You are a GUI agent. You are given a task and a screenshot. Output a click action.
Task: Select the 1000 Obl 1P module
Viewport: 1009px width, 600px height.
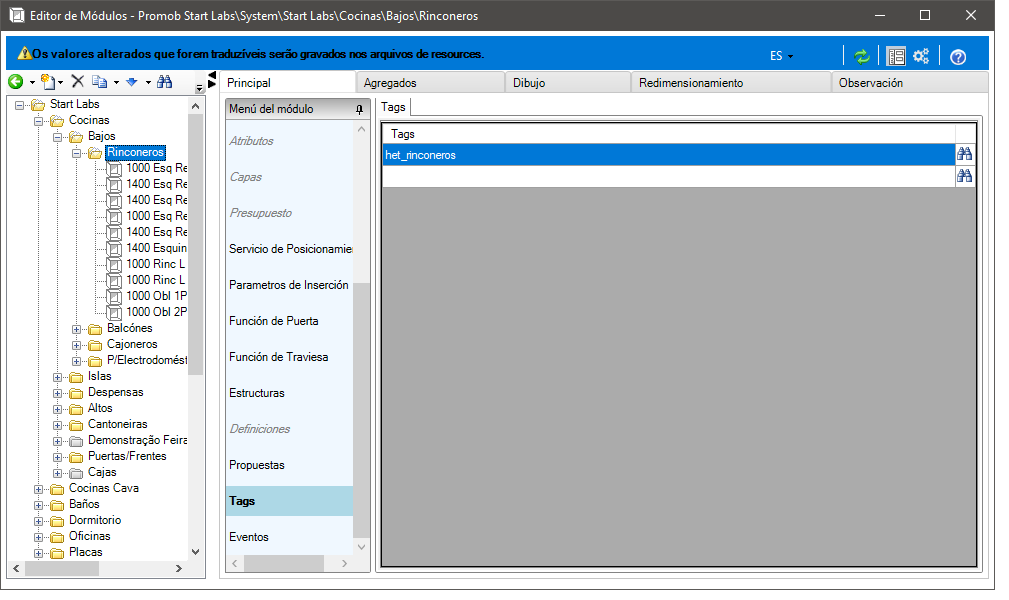[x=156, y=296]
